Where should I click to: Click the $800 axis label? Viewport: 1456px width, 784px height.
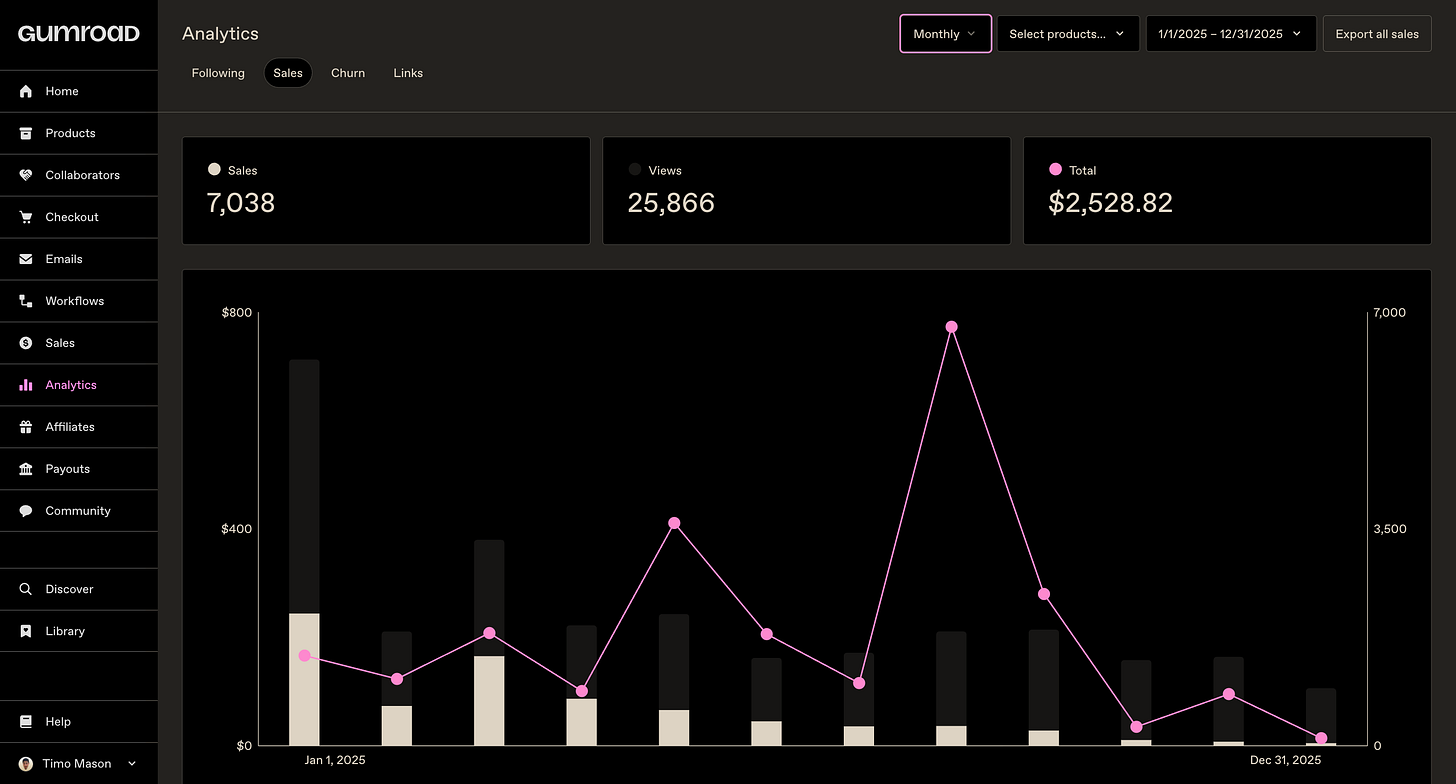click(x=237, y=313)
